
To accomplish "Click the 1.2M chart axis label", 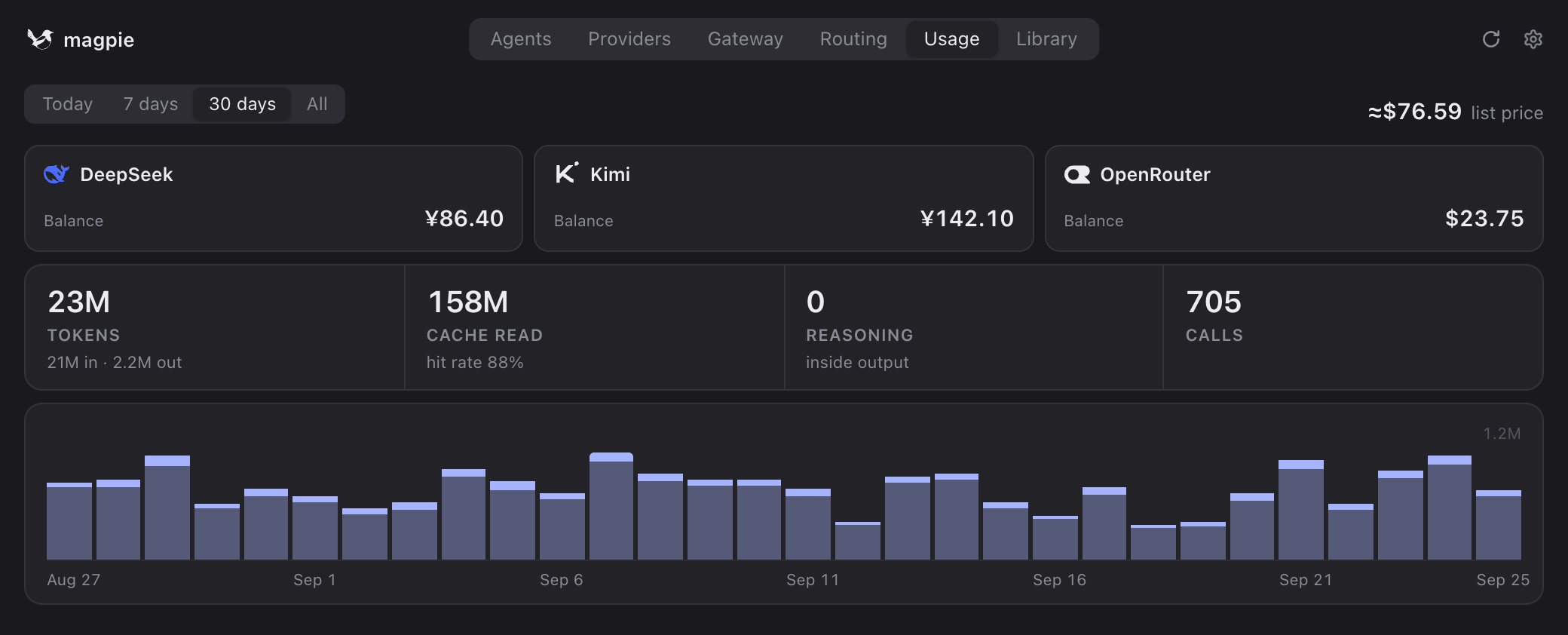I will click(x=1502, y=434).
